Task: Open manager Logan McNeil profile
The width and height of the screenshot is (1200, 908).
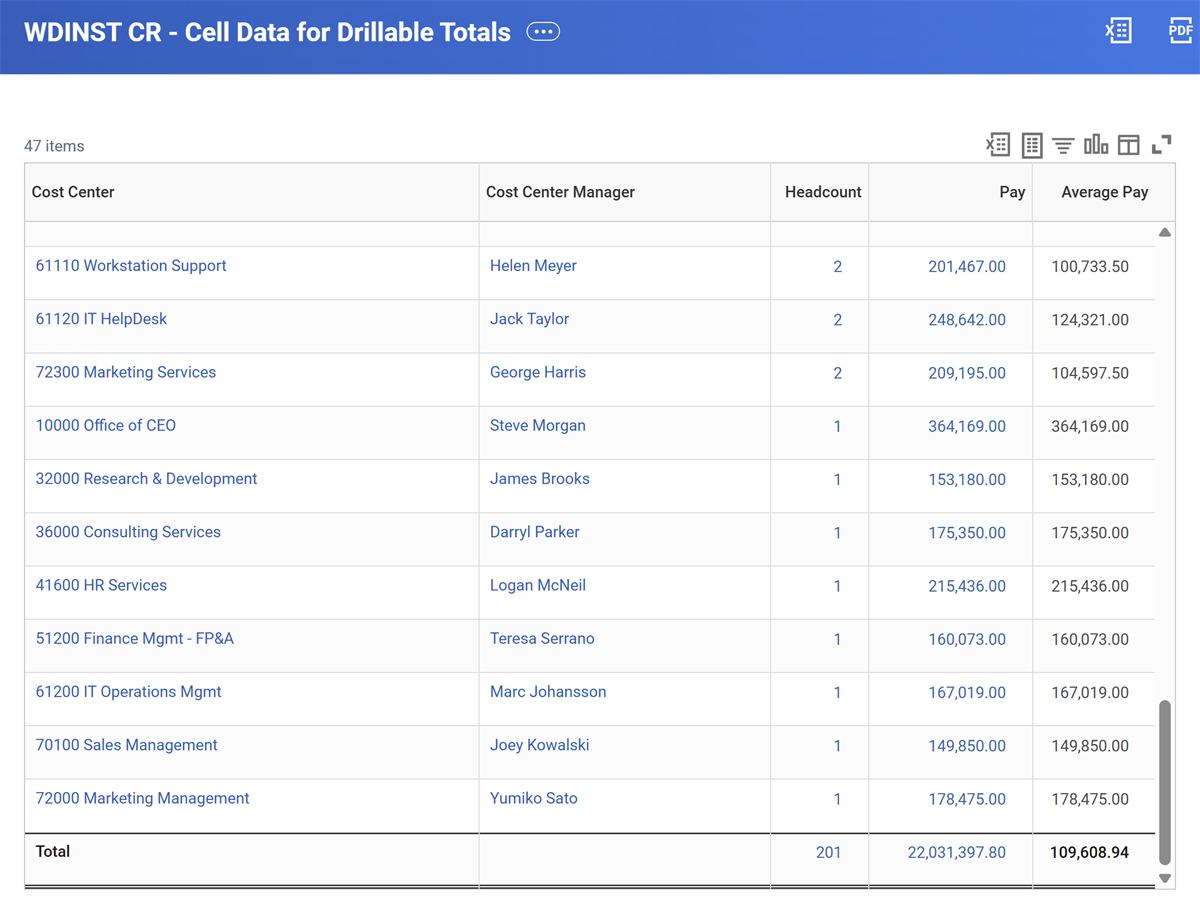Action: point(538,585)
